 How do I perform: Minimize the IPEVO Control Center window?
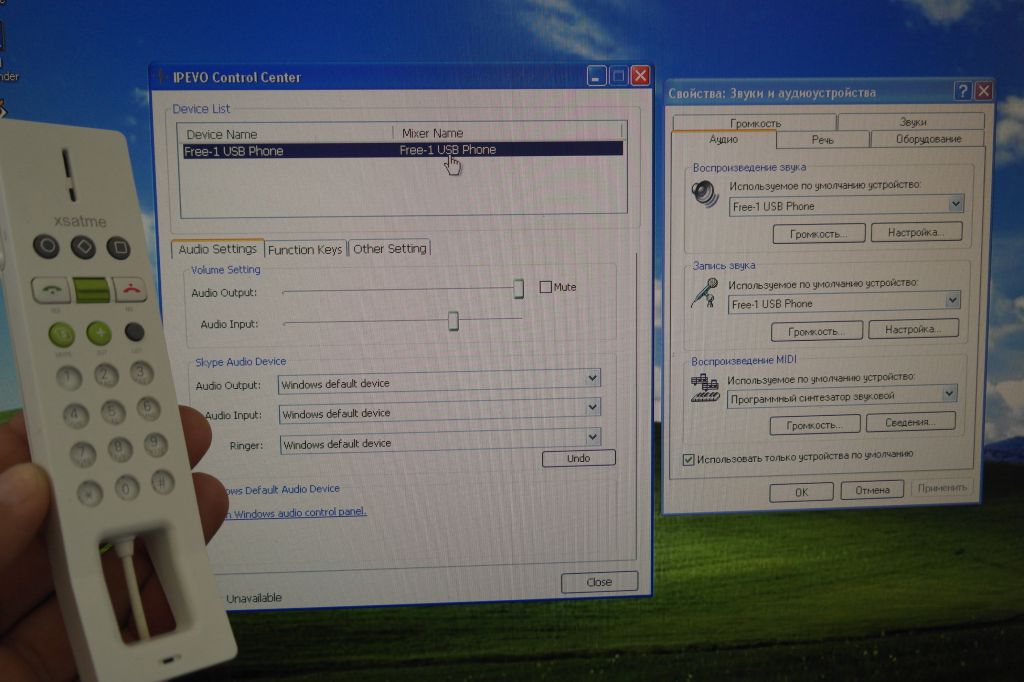coord(596,76)
